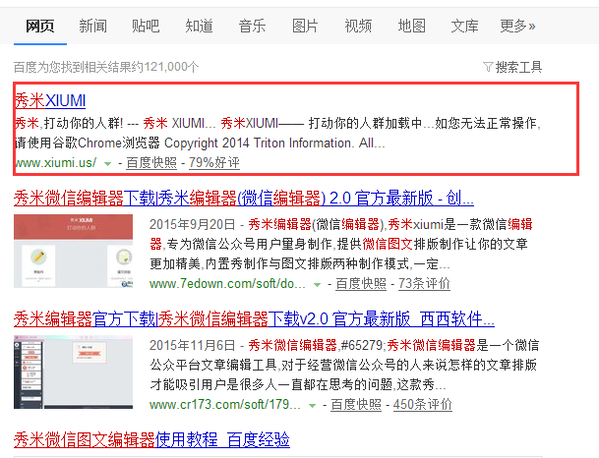
Task: Open the 视频 tab
Action: point(358,26)
